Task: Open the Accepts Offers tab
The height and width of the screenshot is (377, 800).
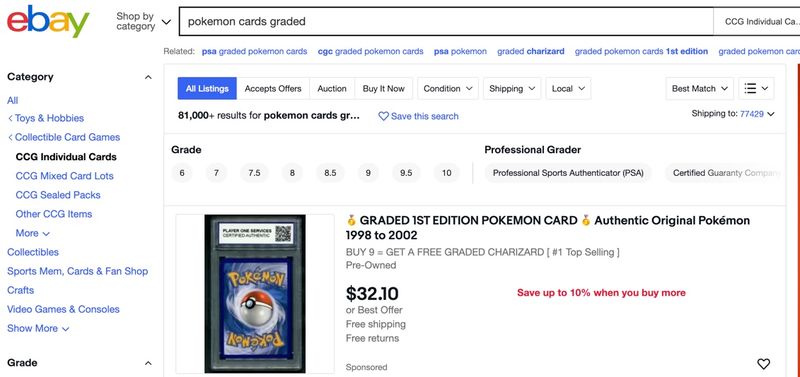Action: pos(273,88)
